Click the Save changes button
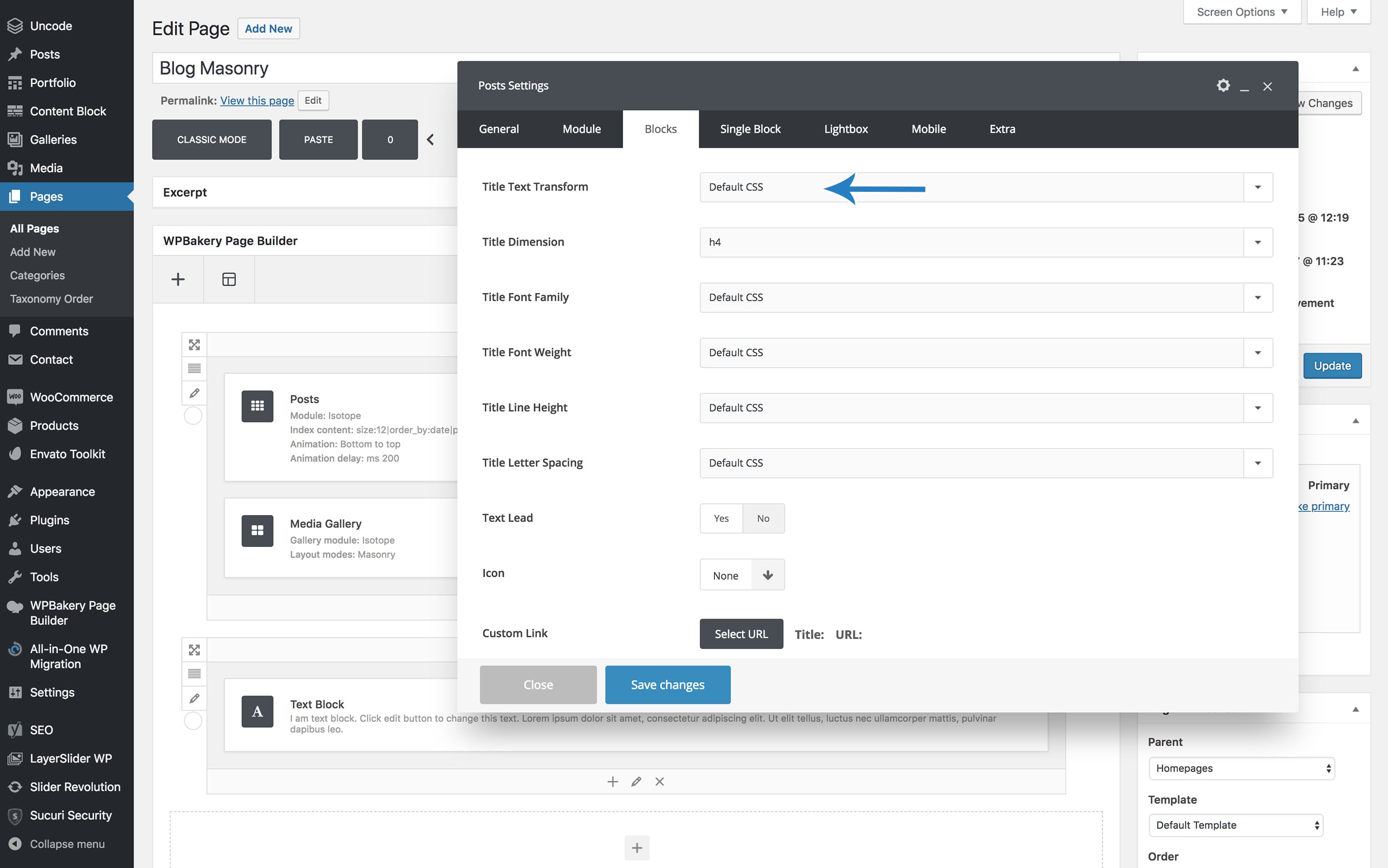This screenshot has width=1388, height=868. click(x=667, y=684)
